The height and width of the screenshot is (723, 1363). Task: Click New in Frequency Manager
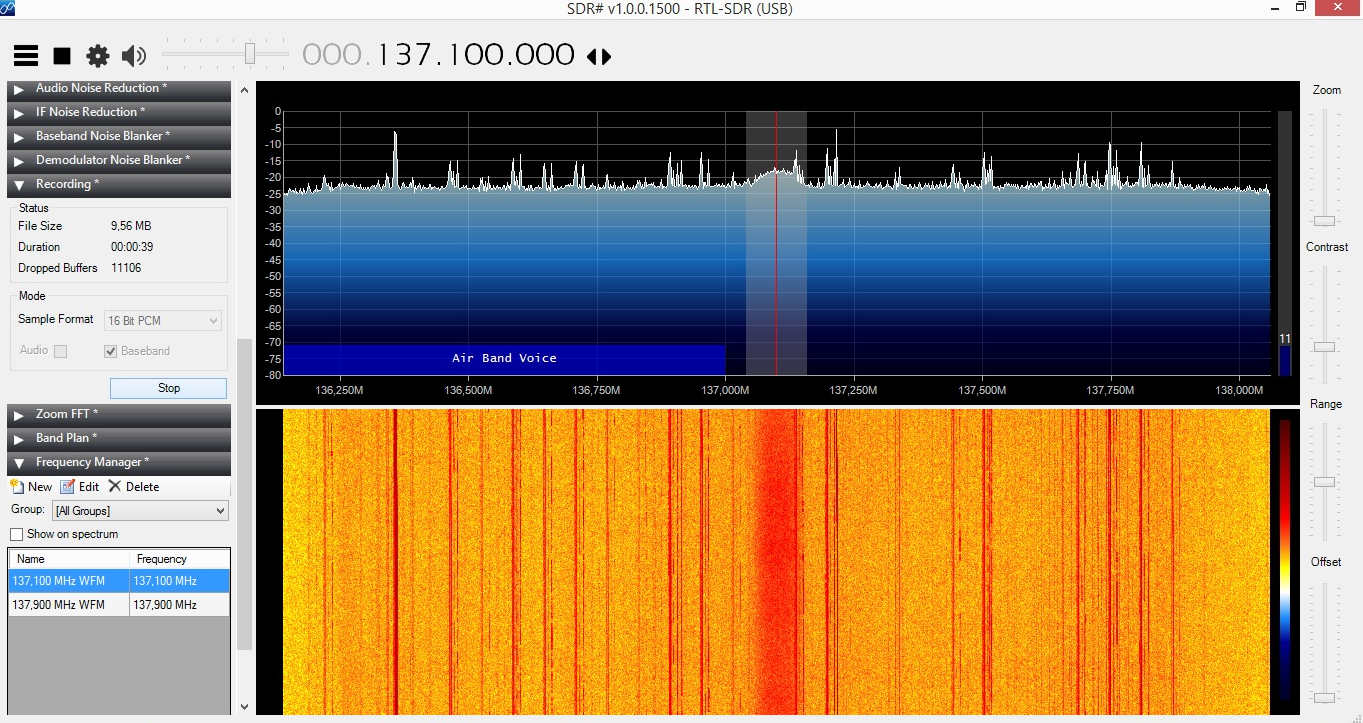click(31, 487)
